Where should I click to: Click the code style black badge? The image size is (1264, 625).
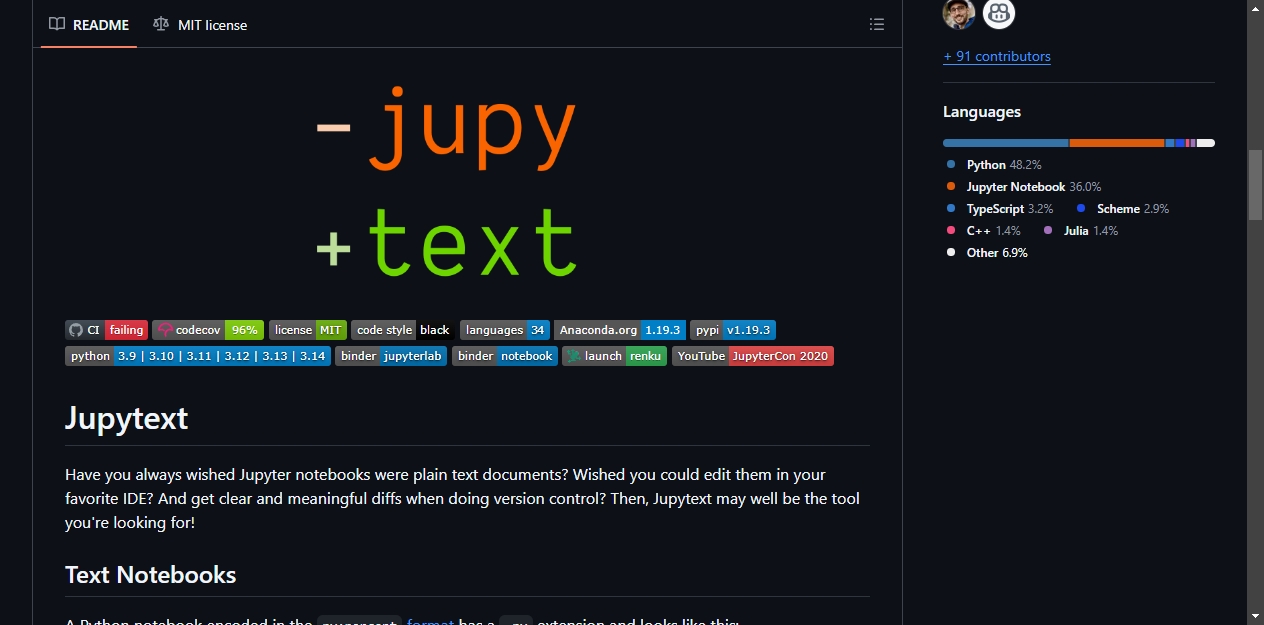point(403,330)
